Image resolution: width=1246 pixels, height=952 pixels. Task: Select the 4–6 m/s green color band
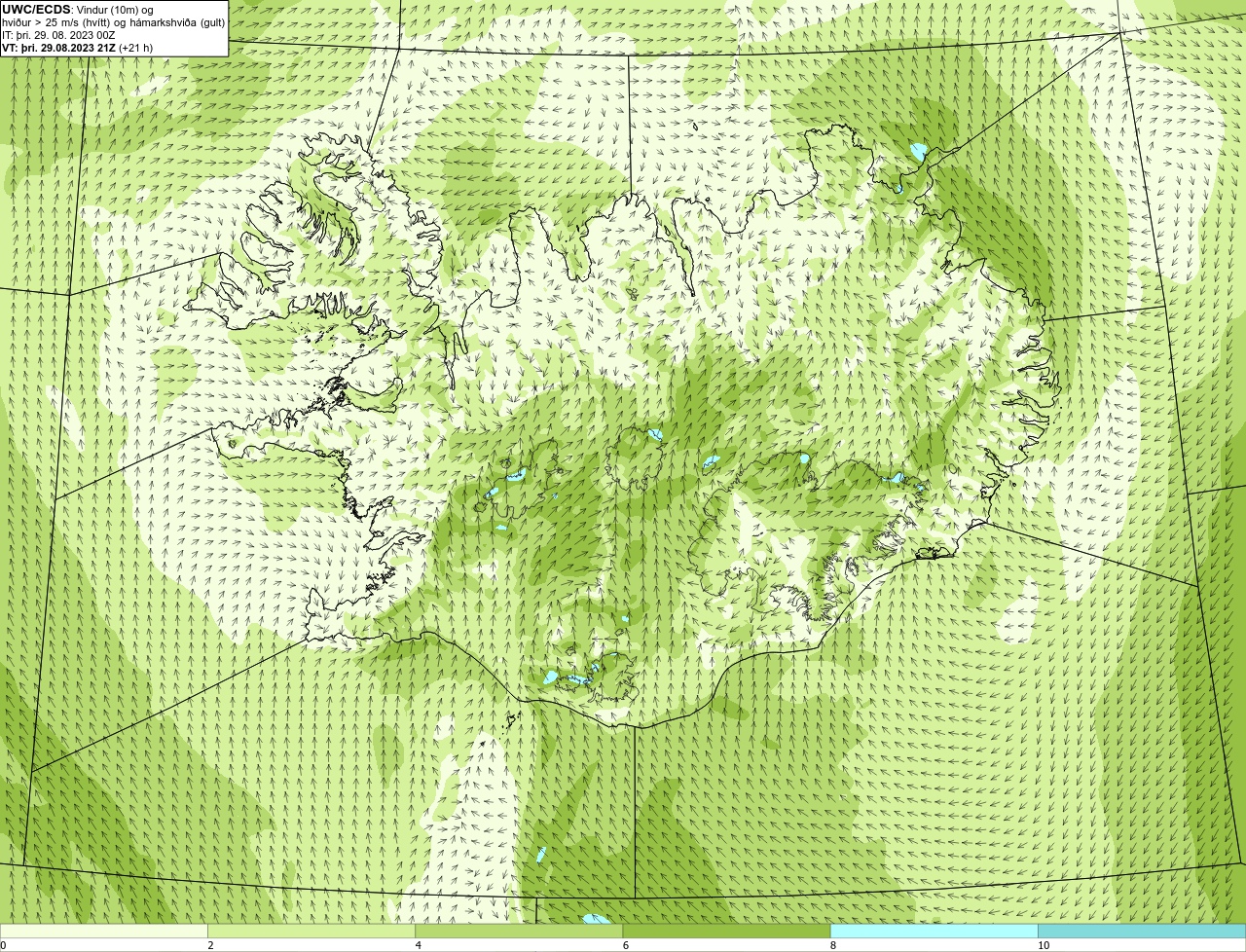[x=519, y=931]
